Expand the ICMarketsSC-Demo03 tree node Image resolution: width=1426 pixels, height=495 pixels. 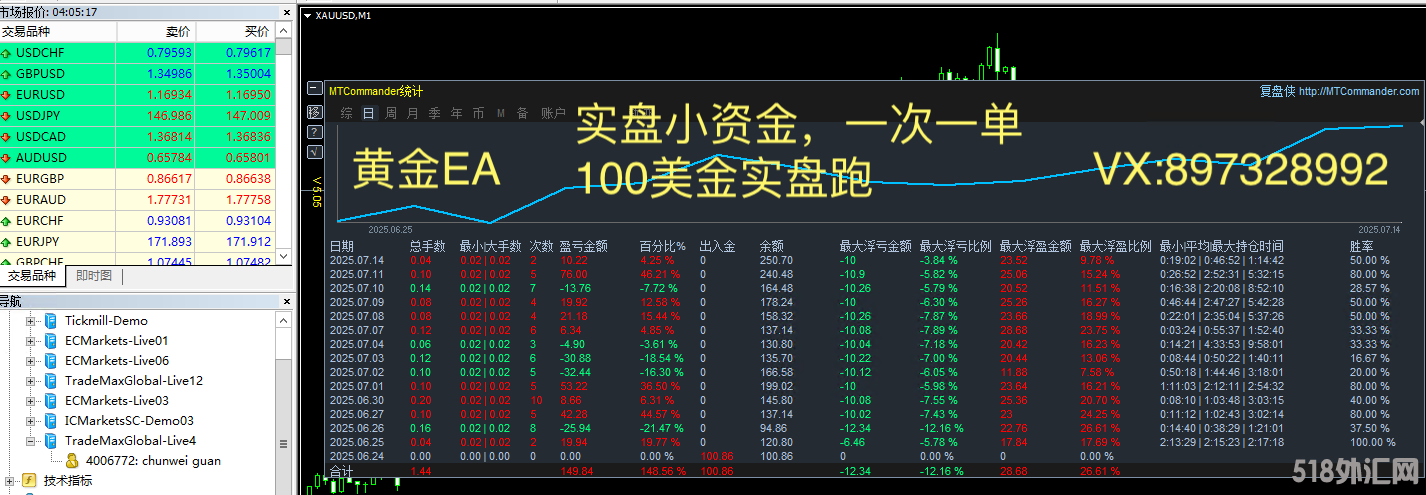31,421
